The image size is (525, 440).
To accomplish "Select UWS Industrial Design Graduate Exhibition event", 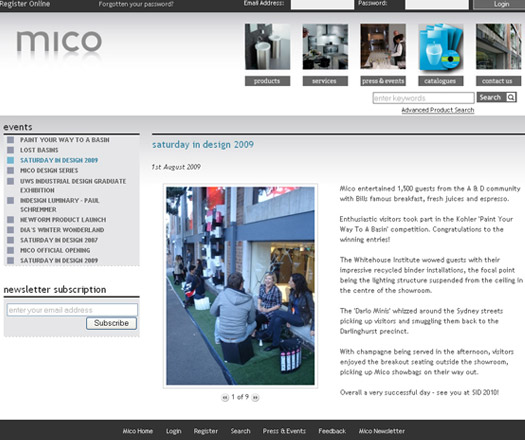I will 73,186.
